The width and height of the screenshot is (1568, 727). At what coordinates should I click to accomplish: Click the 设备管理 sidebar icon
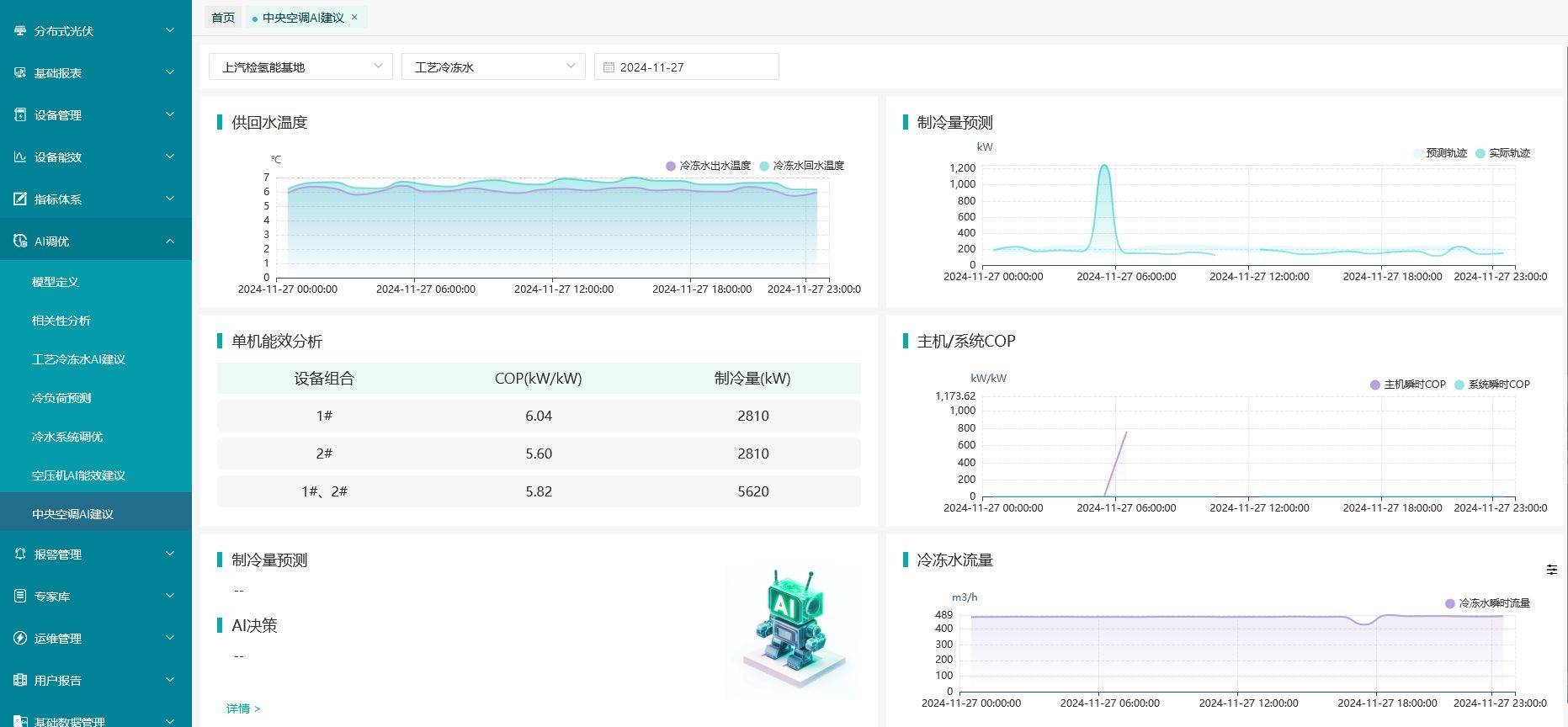[20, 115]
